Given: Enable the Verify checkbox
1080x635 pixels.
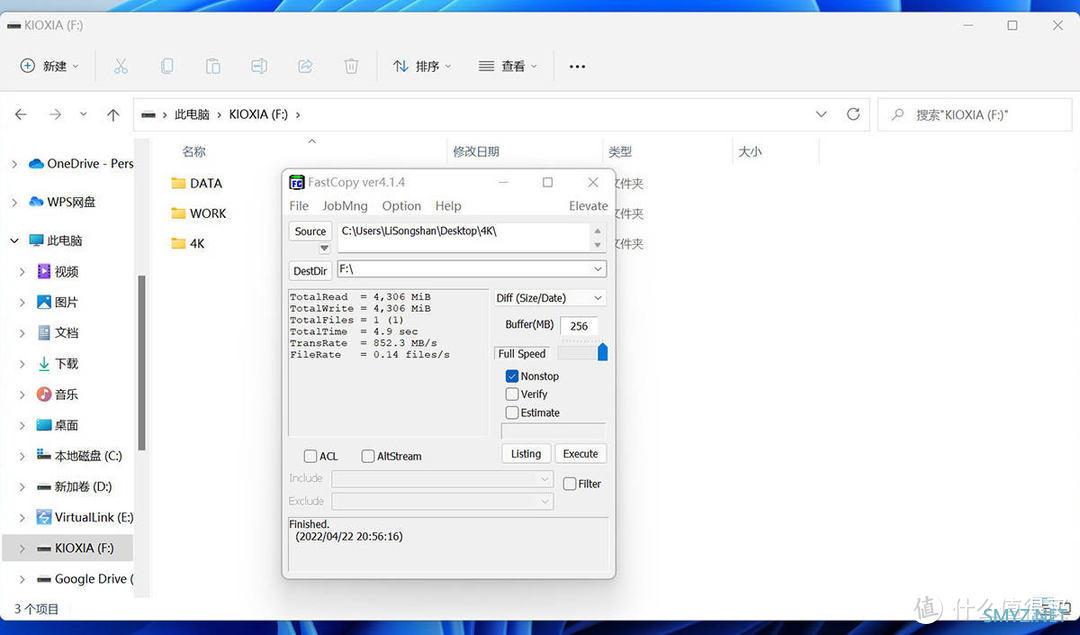Looking at the screenshot, I should (x=512, y=394).
